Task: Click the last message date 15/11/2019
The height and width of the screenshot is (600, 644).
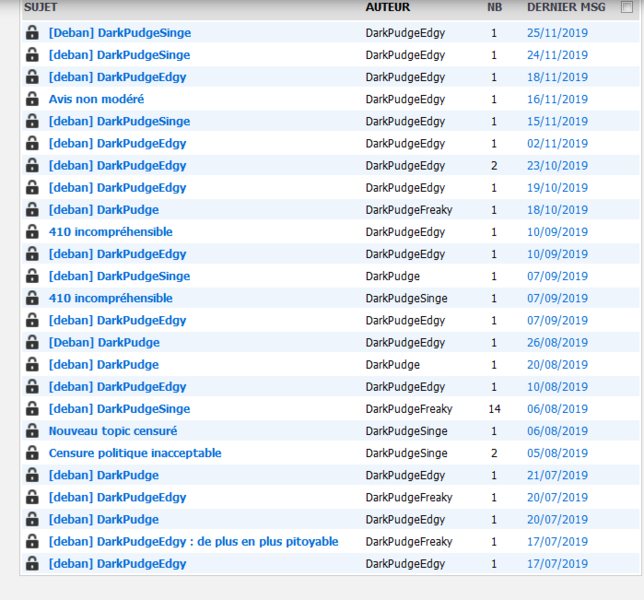Action: tap(557, 122)
